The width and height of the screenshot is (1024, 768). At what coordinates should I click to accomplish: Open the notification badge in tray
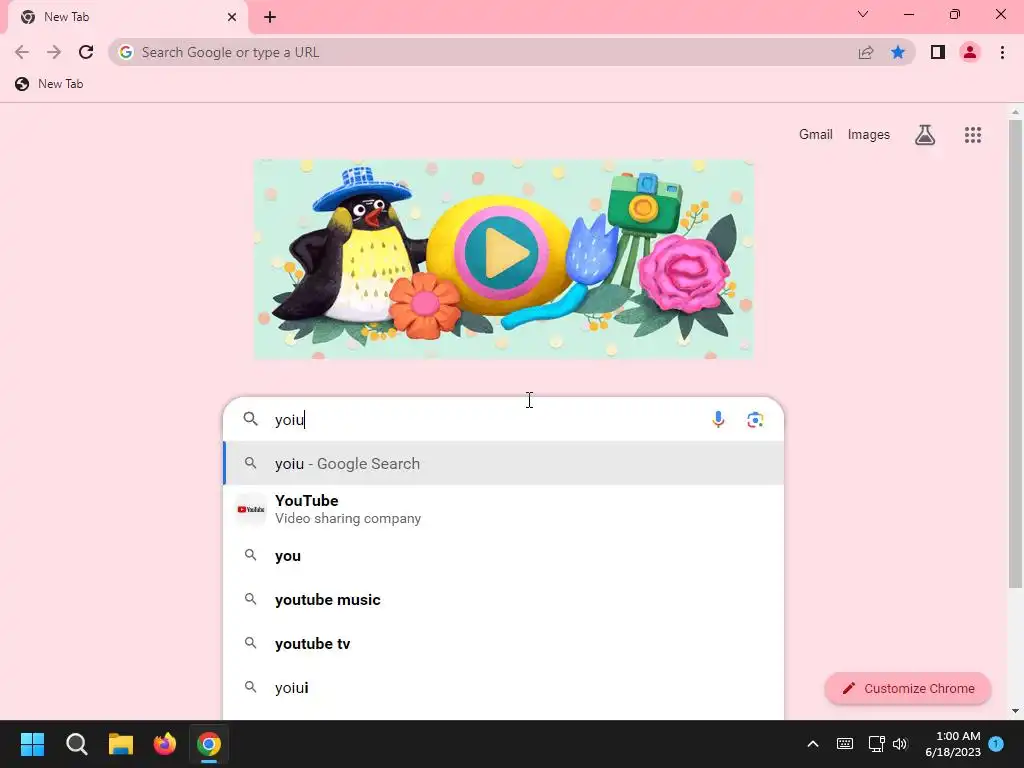click(996, 744)
